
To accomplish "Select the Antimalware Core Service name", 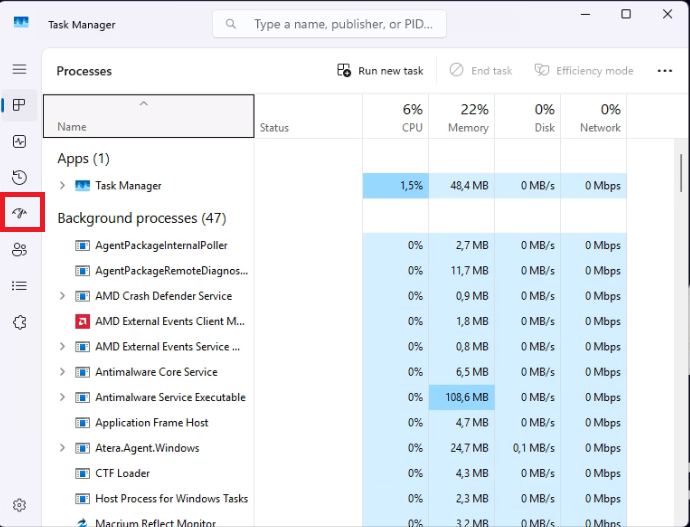I will 156,372.
